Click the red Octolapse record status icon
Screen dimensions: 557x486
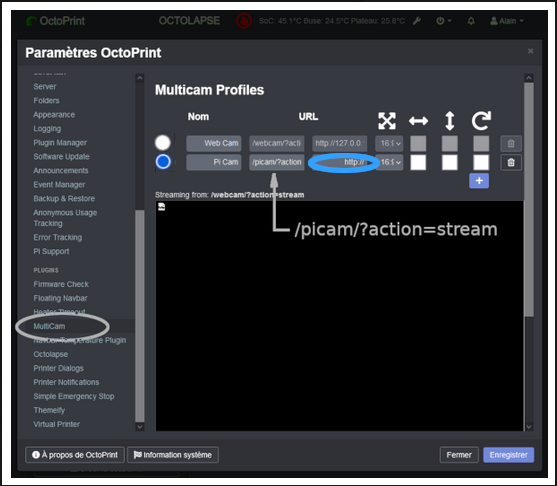click(244, 21)
